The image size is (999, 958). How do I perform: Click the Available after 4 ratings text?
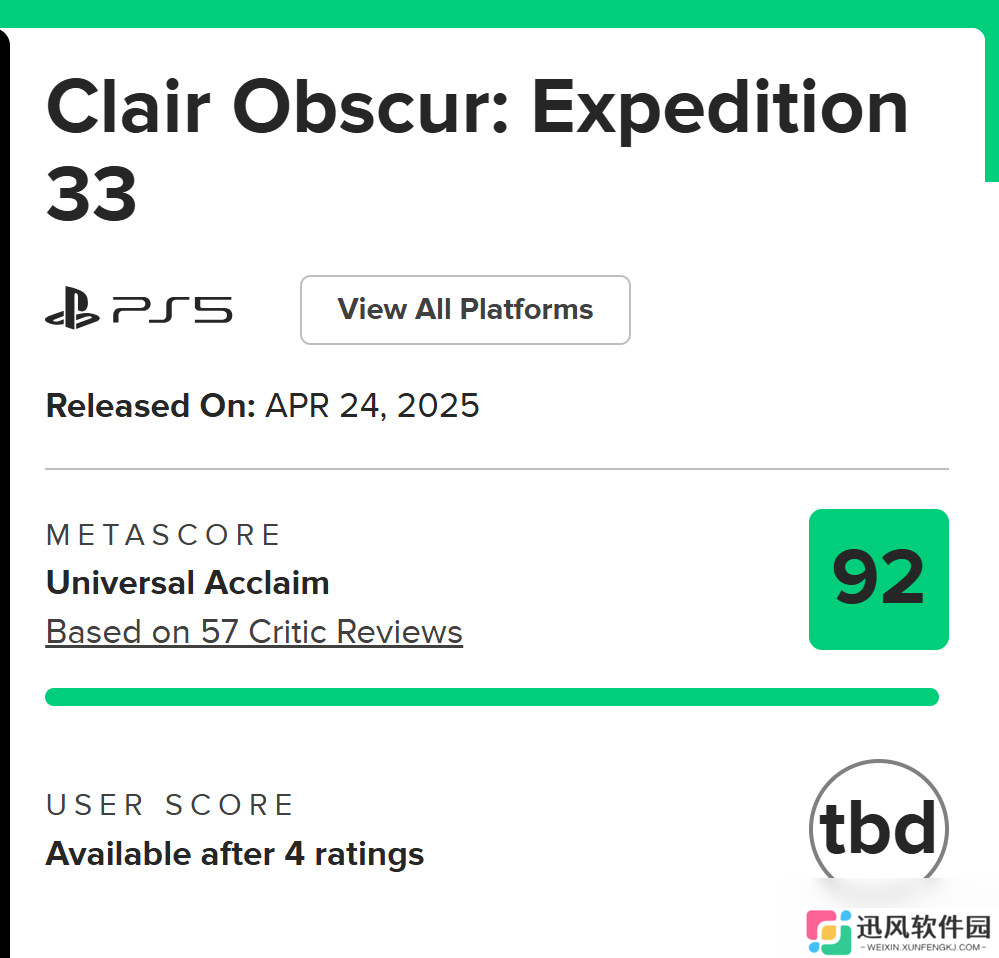click(234, 855)
